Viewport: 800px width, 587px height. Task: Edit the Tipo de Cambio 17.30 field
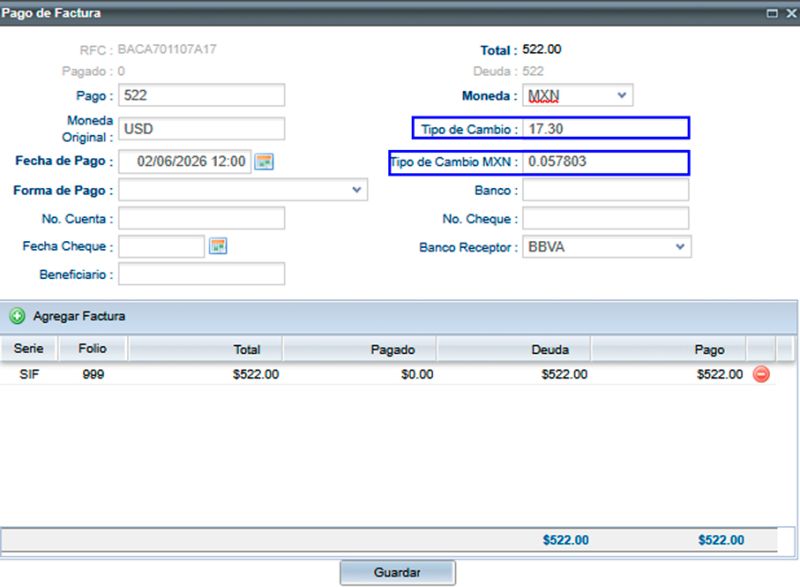pyautogui.click(x=605, y=129)
